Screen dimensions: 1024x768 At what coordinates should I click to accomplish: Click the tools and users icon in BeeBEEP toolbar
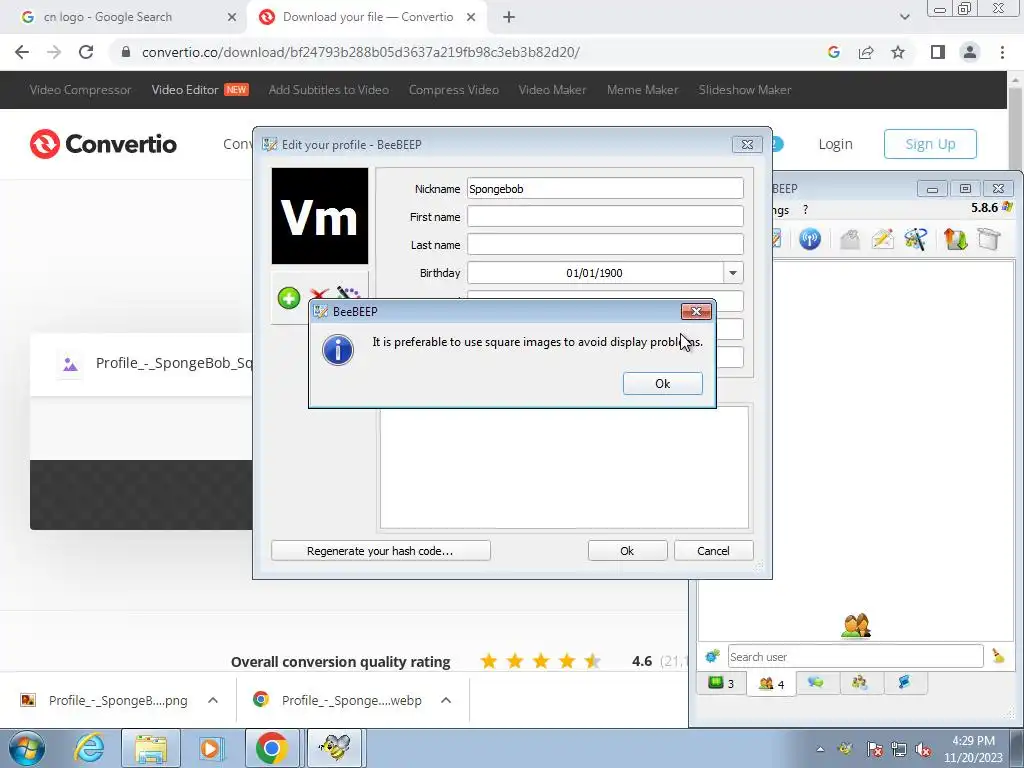pos(915,239)
